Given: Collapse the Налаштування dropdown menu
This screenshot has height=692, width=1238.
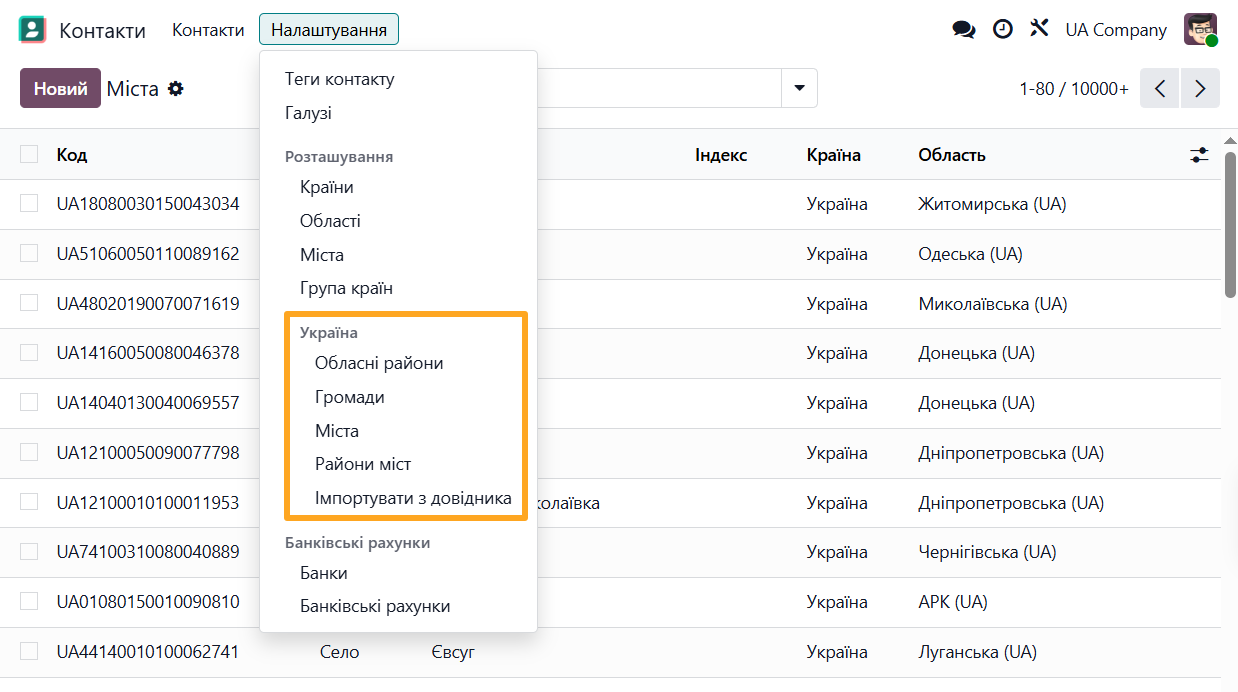Looking at the screenshot, I should tap(329, 30).
